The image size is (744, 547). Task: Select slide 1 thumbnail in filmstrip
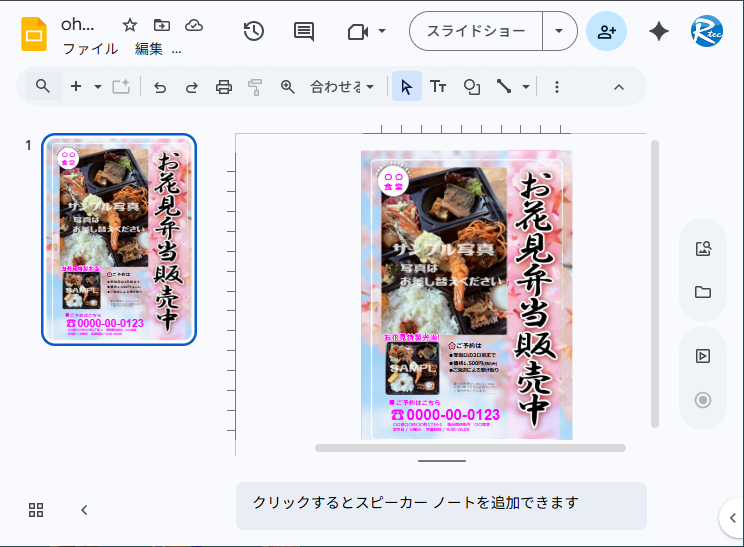(x=119, y=239)
